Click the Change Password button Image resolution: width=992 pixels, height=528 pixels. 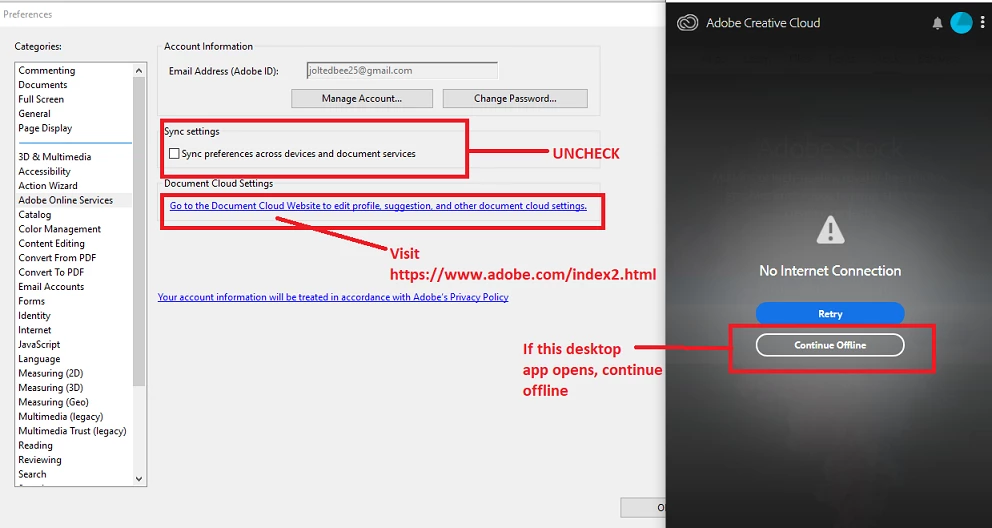point(515,99)
